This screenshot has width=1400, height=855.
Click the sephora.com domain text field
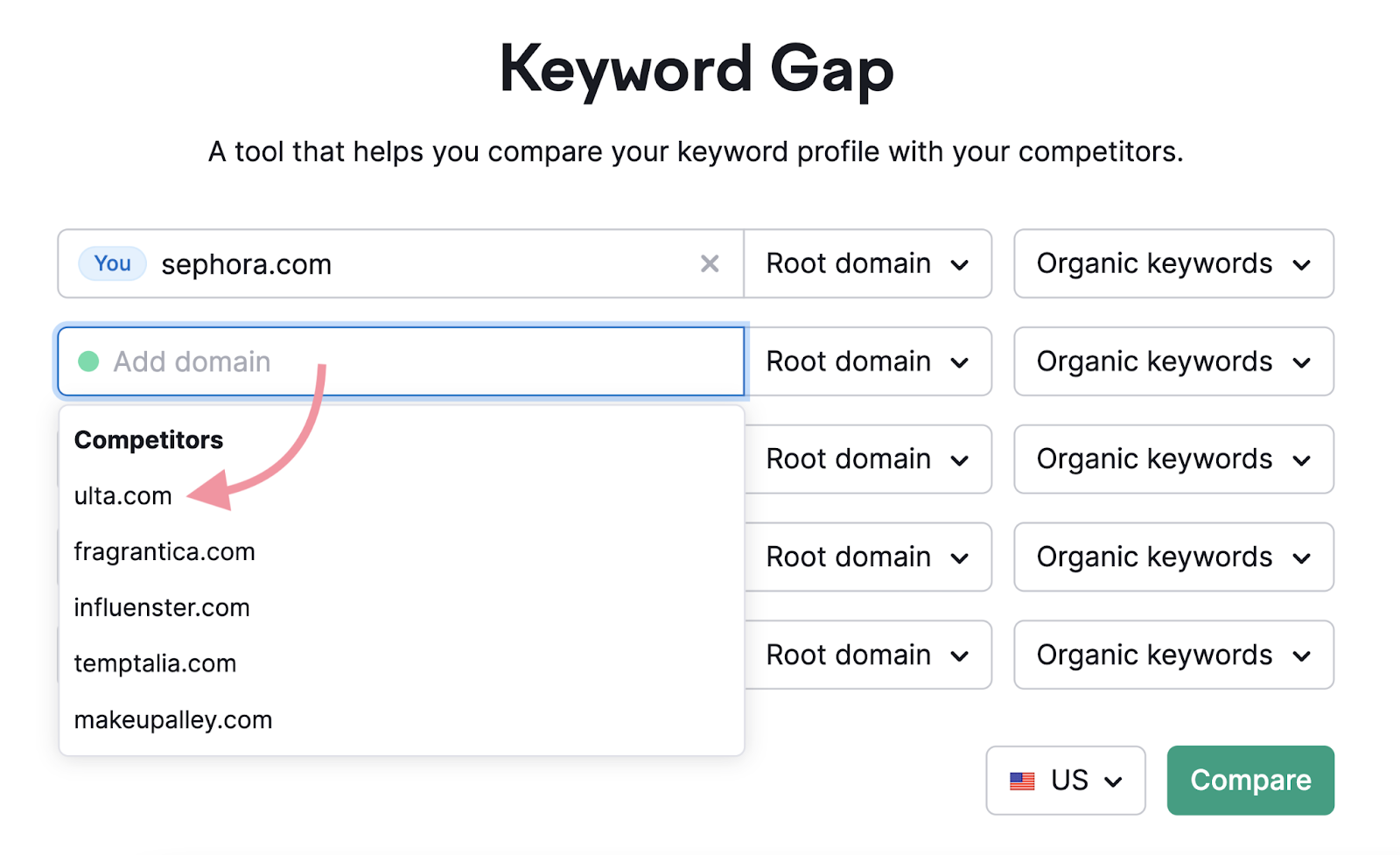point(420,263)
